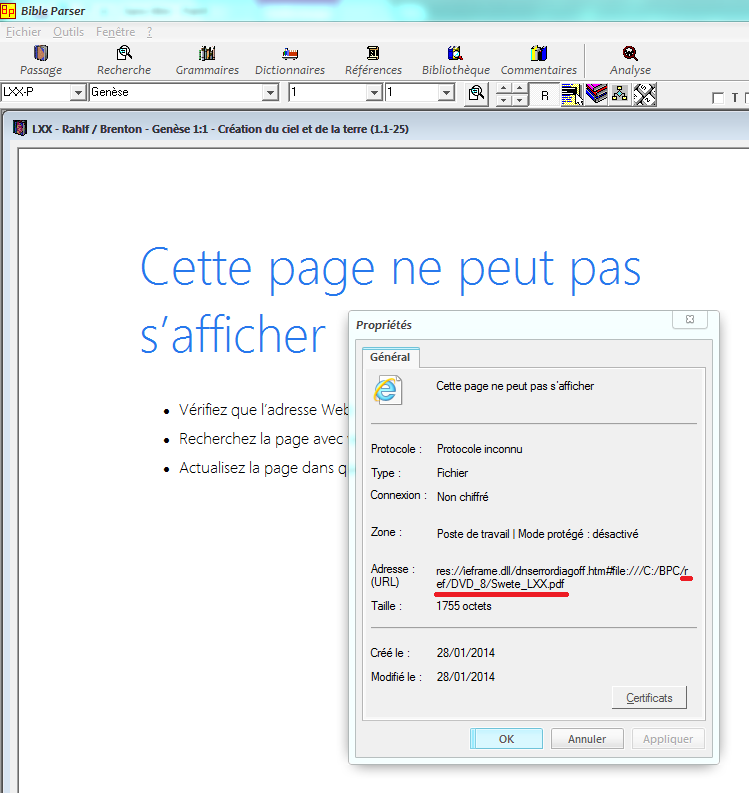The width and height of the screenshot is (749, 793).
Task: Click OK in Propriétés dialog
Action: (x=506, y=739)
